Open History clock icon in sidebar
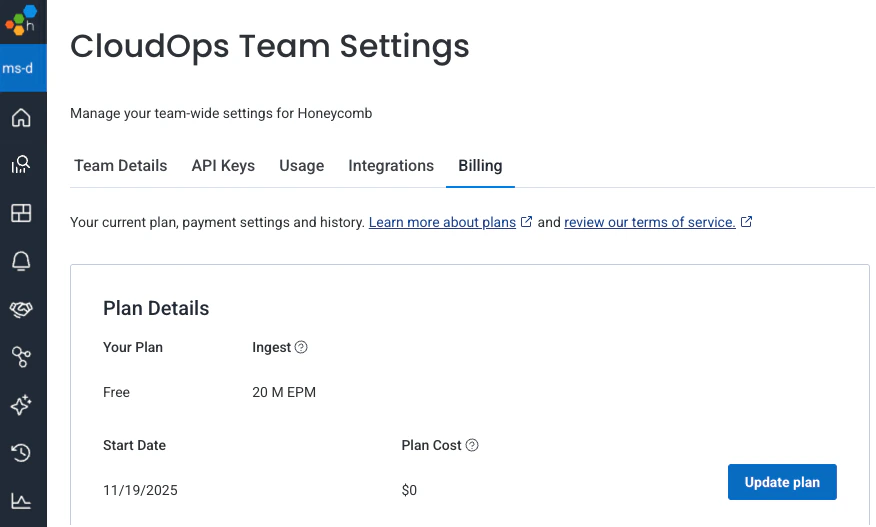 point(21,453)
